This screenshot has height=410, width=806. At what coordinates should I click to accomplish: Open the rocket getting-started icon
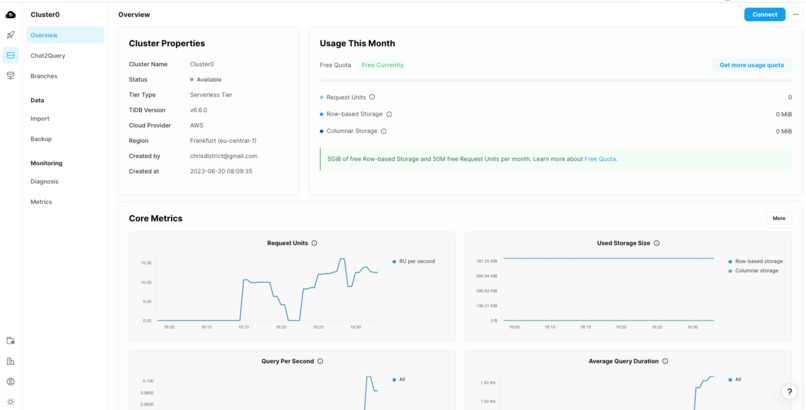(10, 35)
